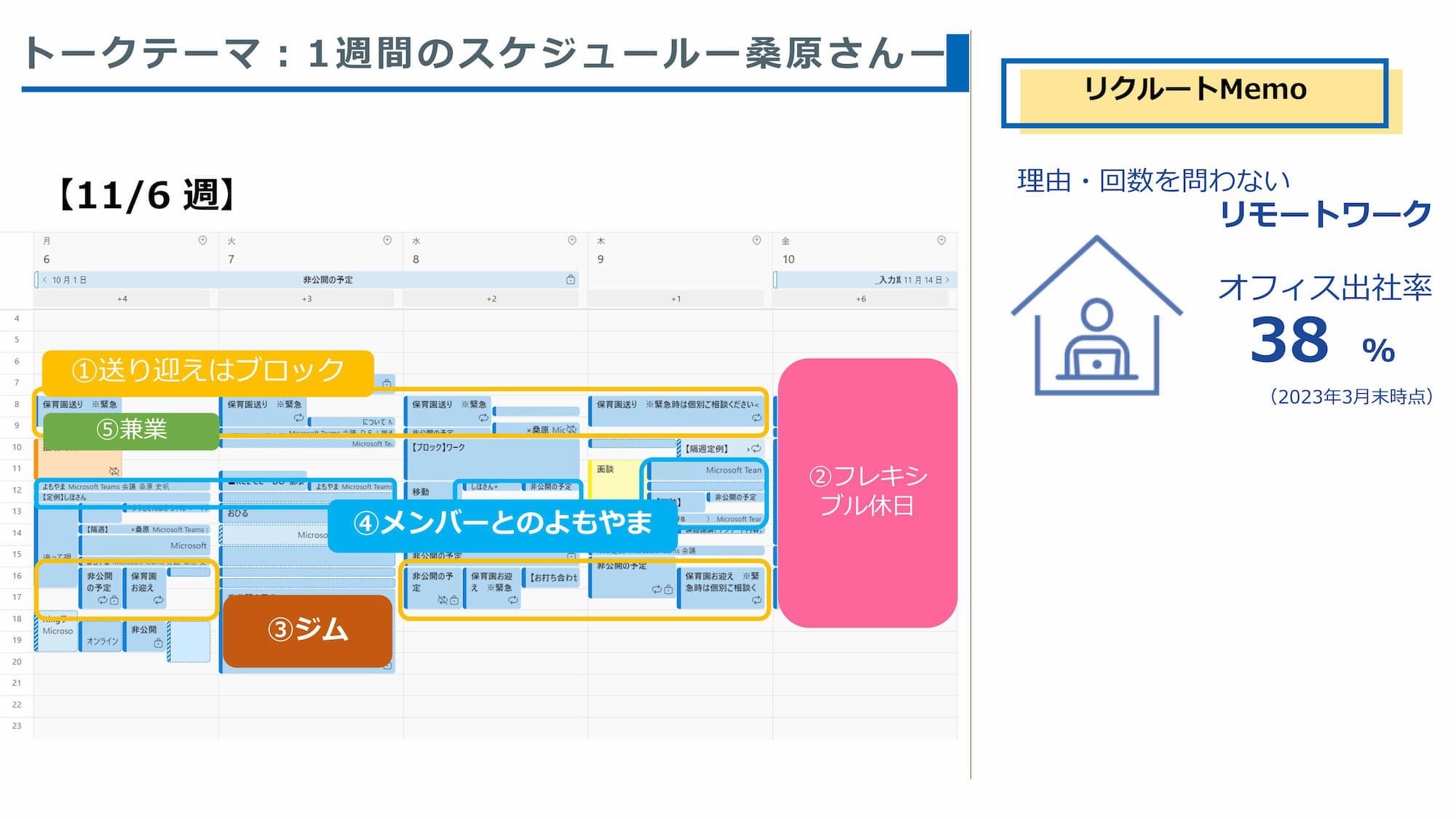The height and width of the screenshot is (819, 1456).
Task: Click the 4 hour label on time axis
Action: (17, 318)
